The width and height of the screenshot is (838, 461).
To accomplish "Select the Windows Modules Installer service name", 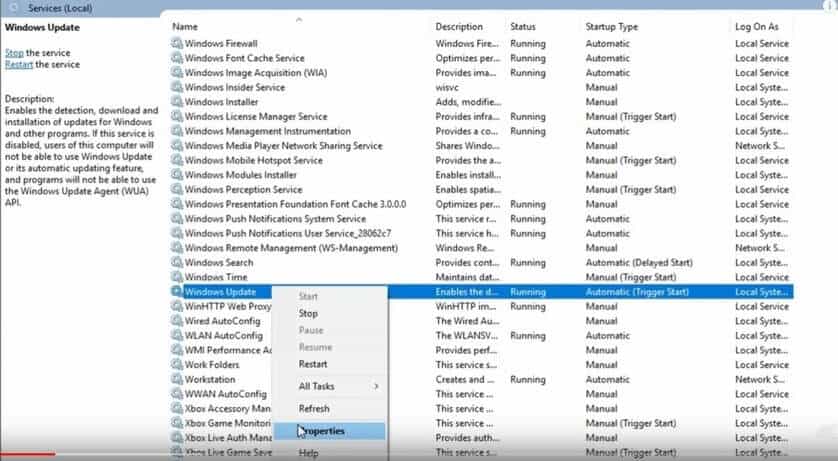I will pos(240,175).
